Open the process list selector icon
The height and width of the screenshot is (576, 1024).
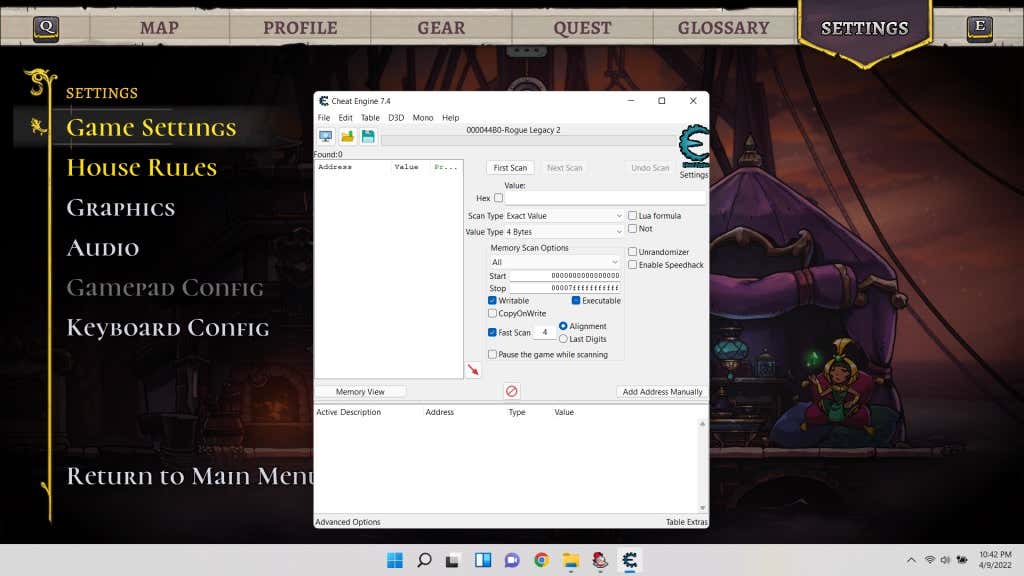[324, 137]
